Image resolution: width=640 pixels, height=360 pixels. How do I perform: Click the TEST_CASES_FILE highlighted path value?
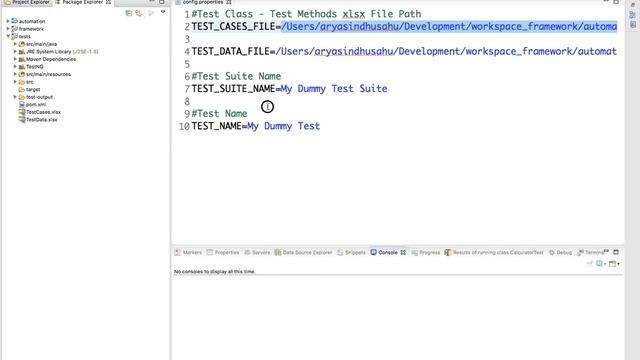(x=449, y=27)
